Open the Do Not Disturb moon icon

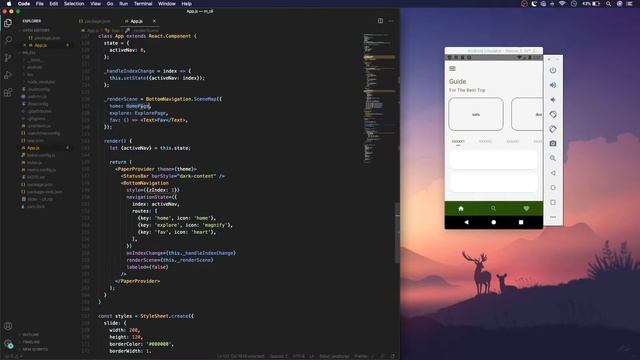534,4
